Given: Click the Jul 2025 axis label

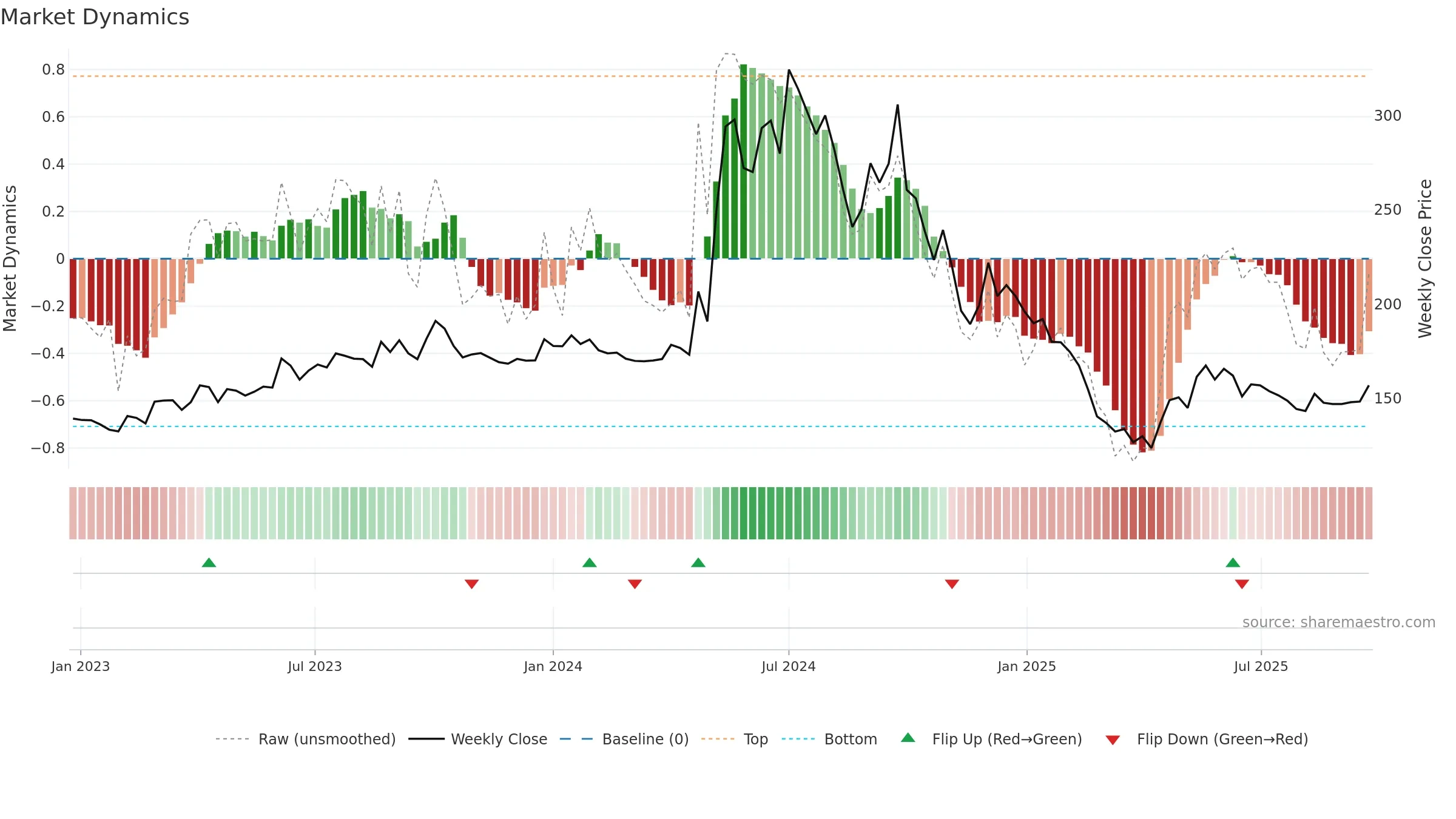Looking at the screenshot, I should click(x=1261, y=666).
